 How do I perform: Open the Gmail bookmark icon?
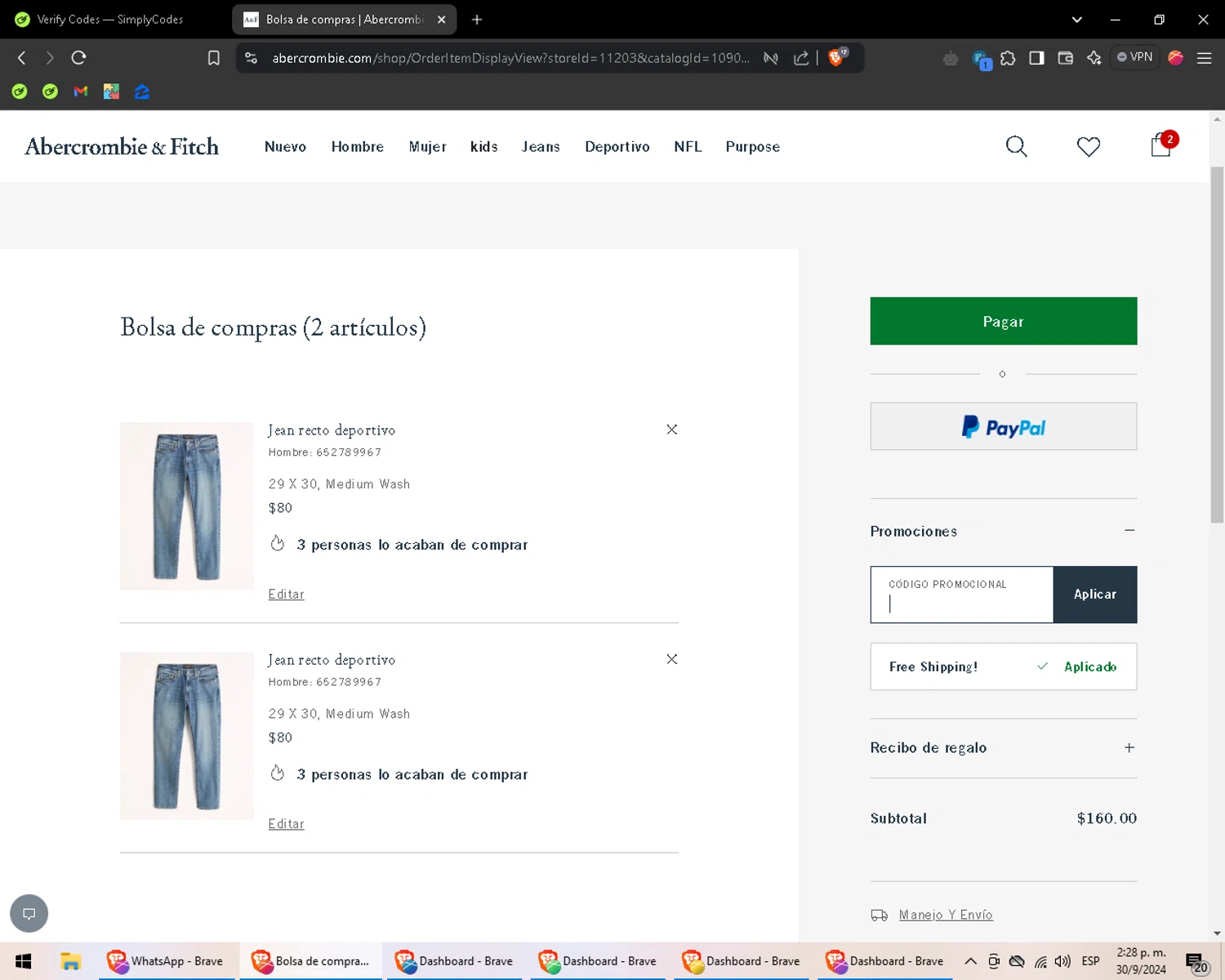pos(80,91)
